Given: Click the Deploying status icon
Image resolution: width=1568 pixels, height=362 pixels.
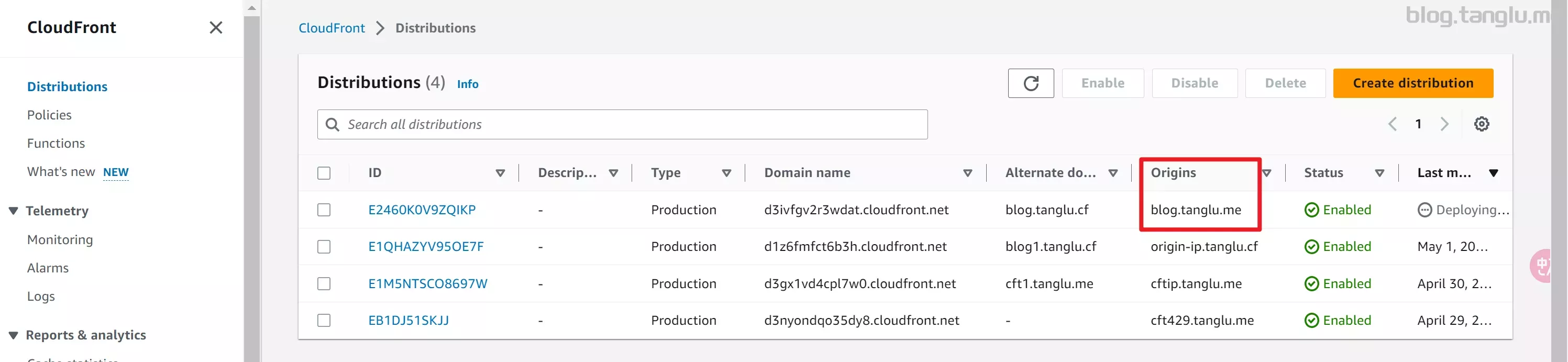Looking at the screenshot, I should coord(1425,210).
